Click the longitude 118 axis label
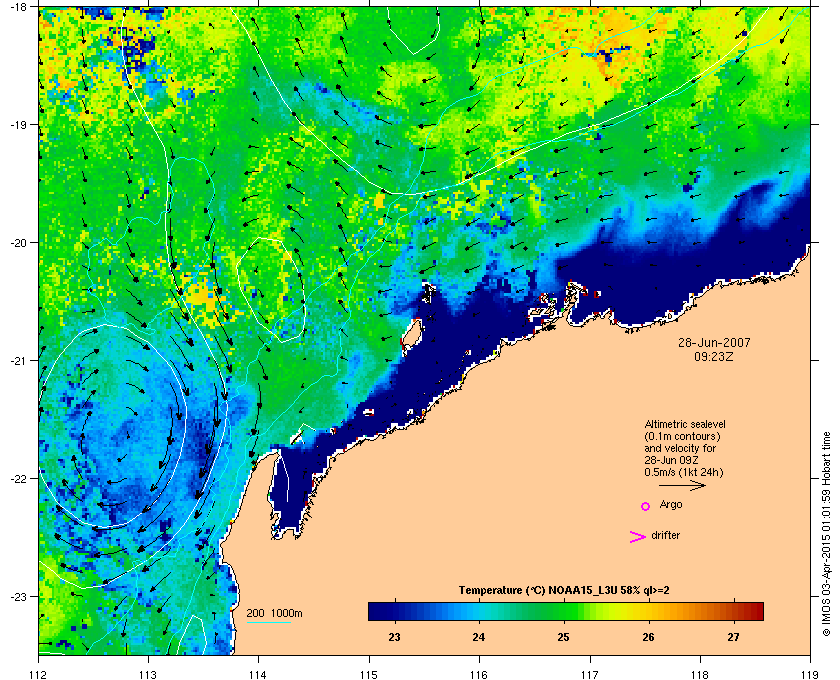 click(x=700, y=674)
